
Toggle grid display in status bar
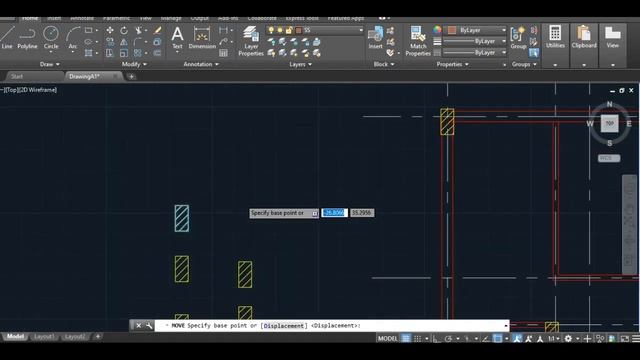click(406, 338)
